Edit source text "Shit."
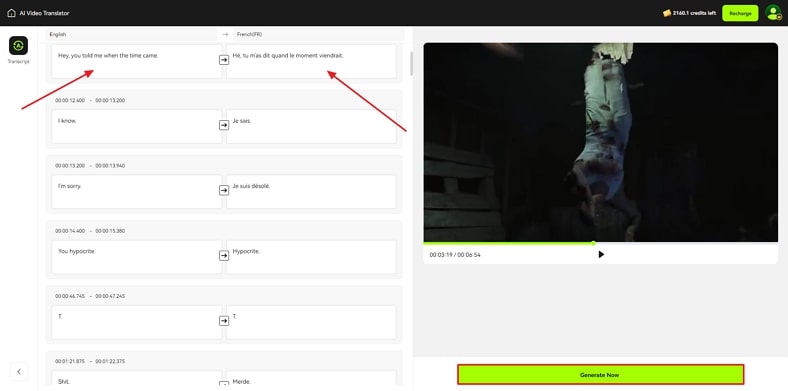This screenshot has height=391, width=788. click(x=136, y=378)
